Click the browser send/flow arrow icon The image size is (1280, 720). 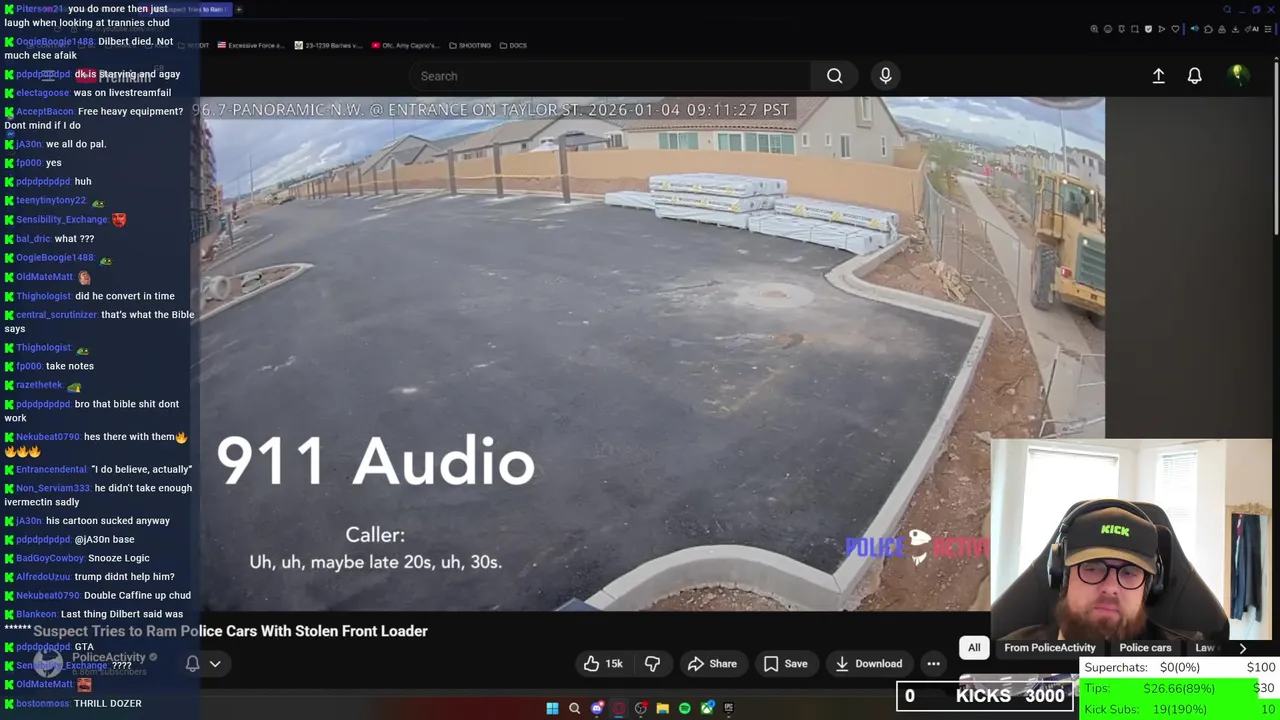[x=1162, y=29]
